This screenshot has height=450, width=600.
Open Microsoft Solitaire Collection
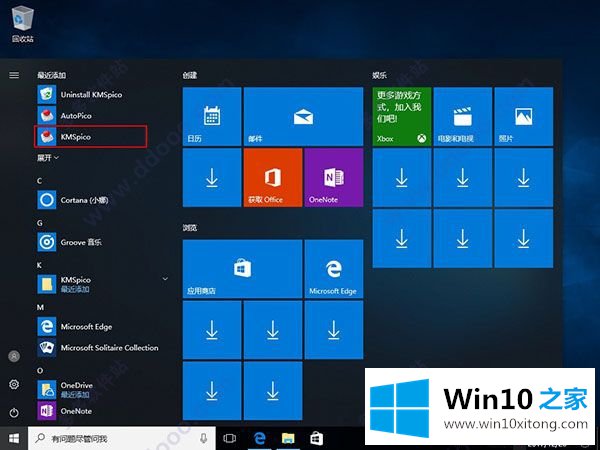pyautogui.click(x=98, y=348)
